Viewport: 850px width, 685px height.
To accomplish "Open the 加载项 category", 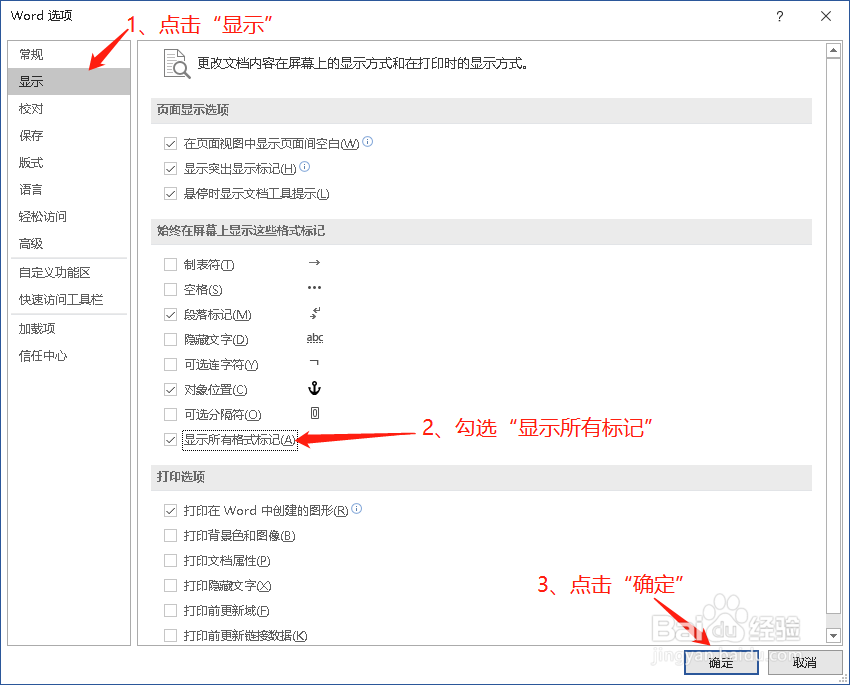I will pyautogui.click(x=69, y=329).
